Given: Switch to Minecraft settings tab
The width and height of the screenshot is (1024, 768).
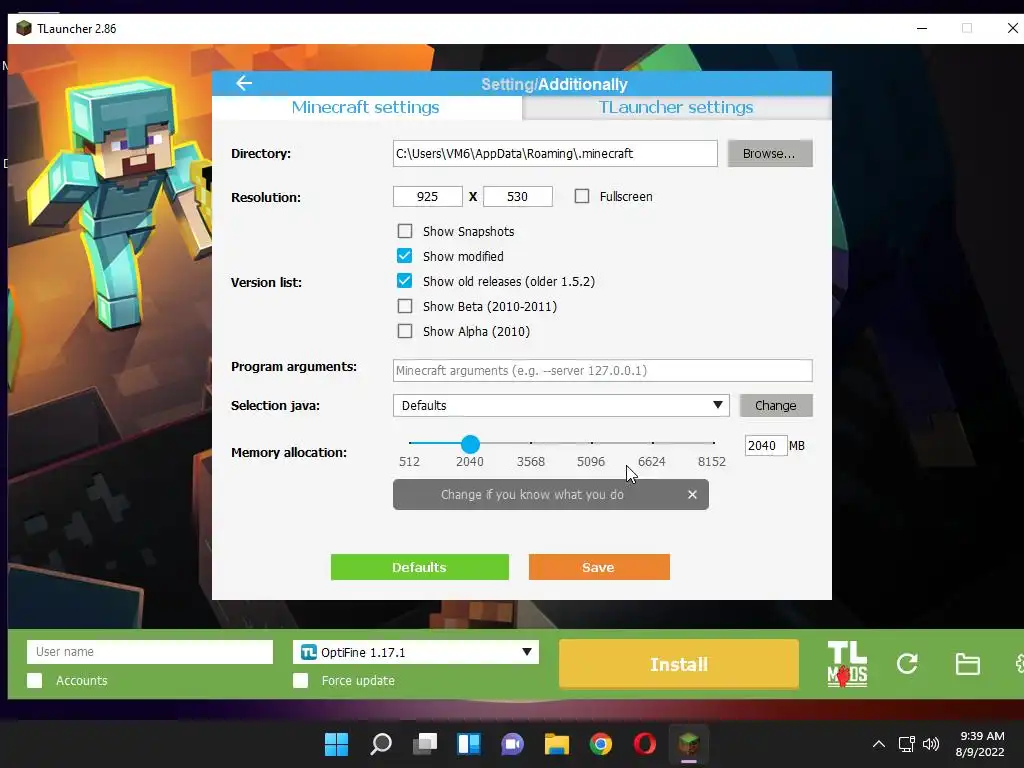Looking at the screenshot, I should pyautogui.click(x=366, y=107).
